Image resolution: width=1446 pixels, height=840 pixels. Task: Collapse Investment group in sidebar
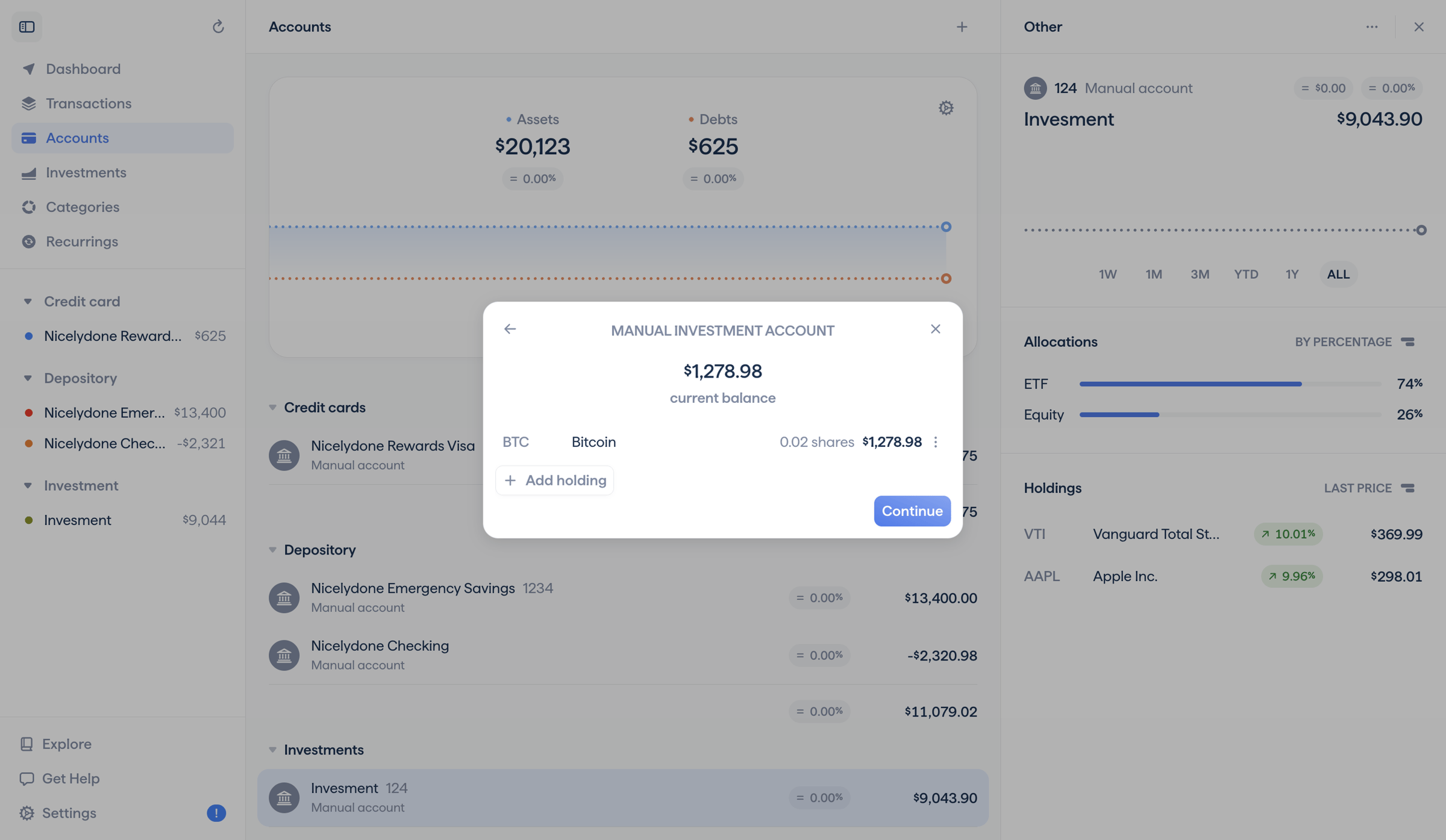[x=28, y=485]
